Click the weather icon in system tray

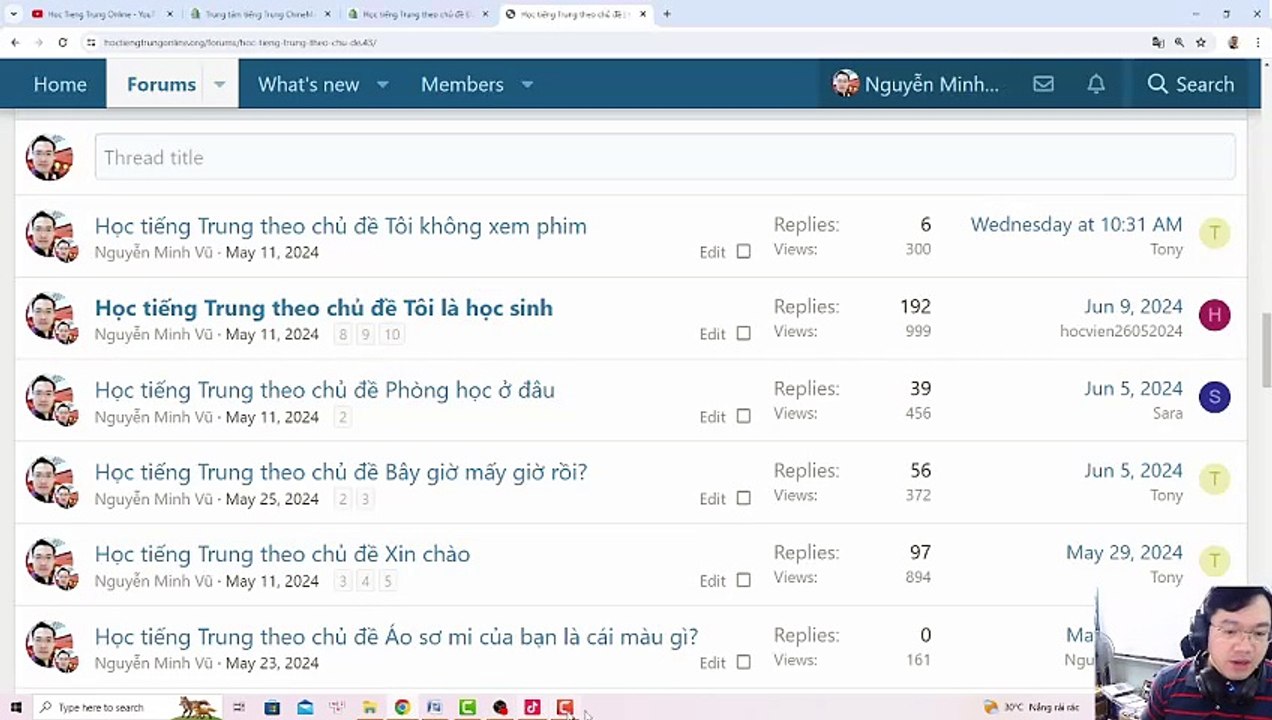[x=990, y=707]
